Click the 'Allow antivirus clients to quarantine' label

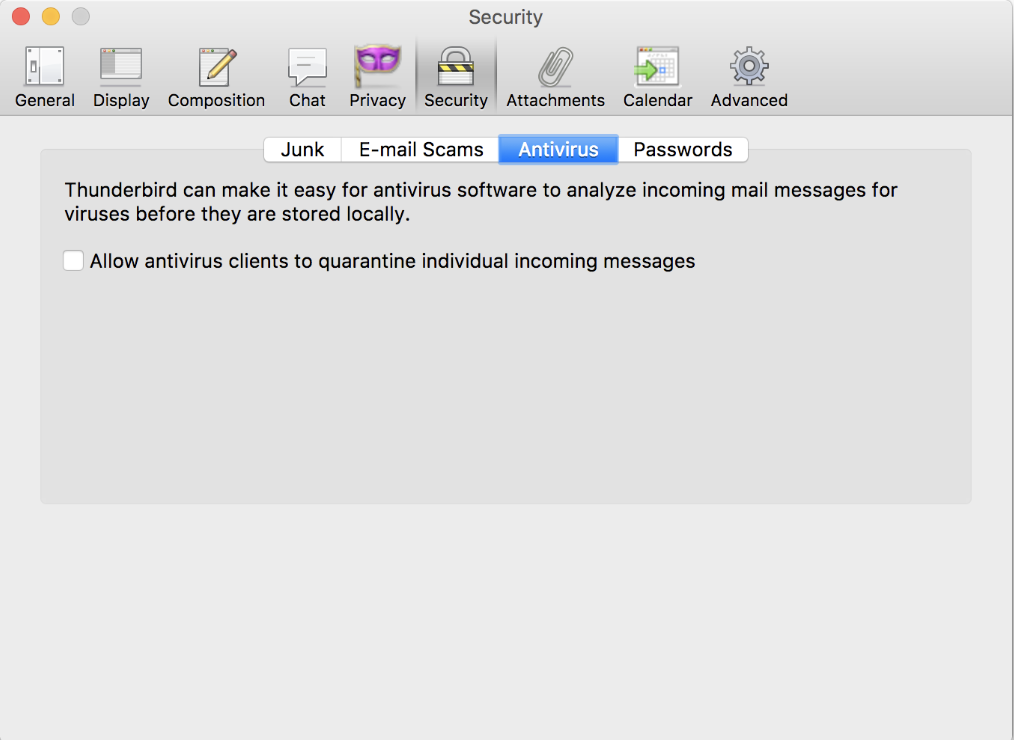(392, 262)
